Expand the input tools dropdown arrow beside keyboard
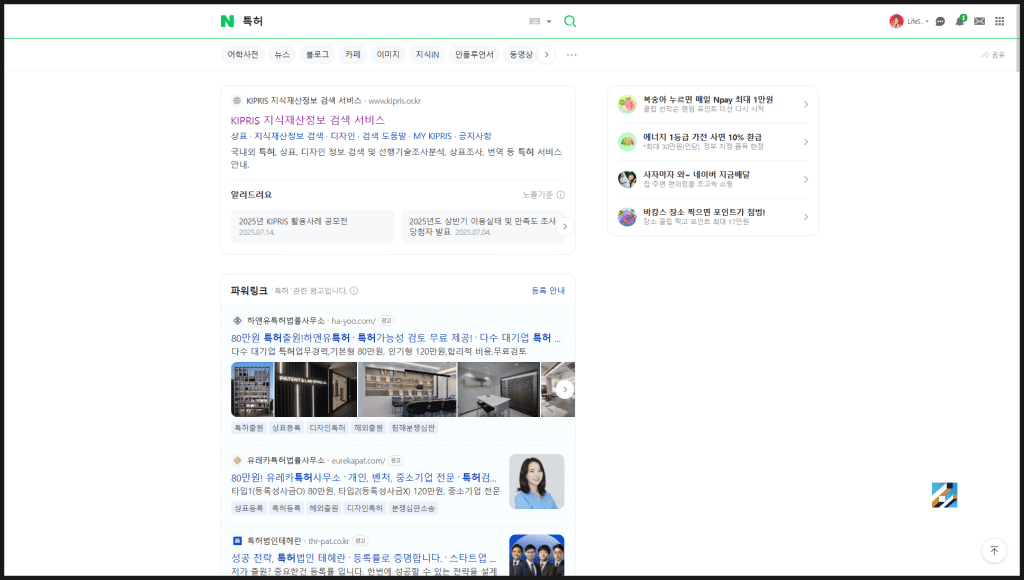The width and height of the screenshot is (1024, 580). 549,21
